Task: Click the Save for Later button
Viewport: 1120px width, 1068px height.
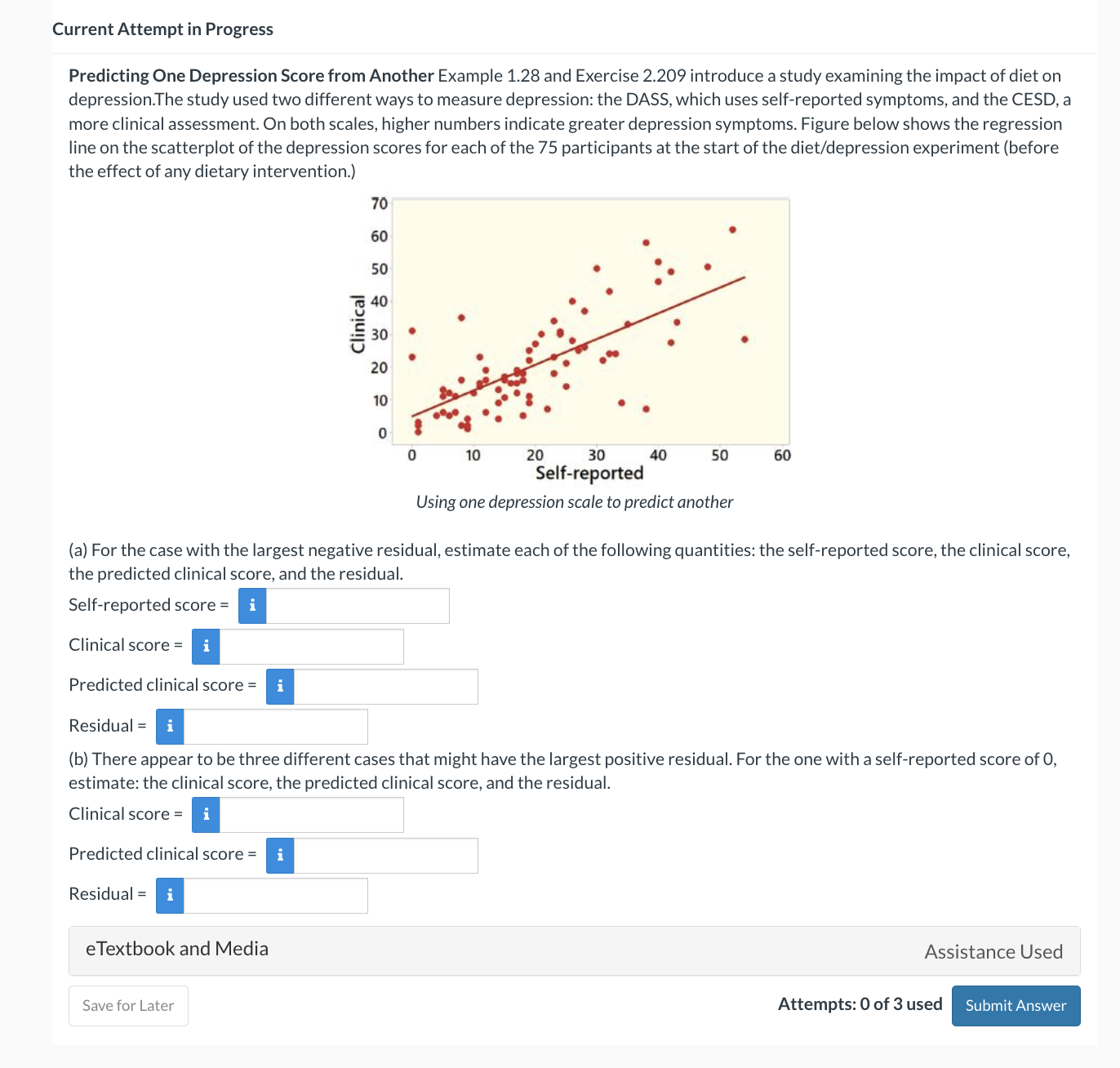Action: pos(127,1006)
